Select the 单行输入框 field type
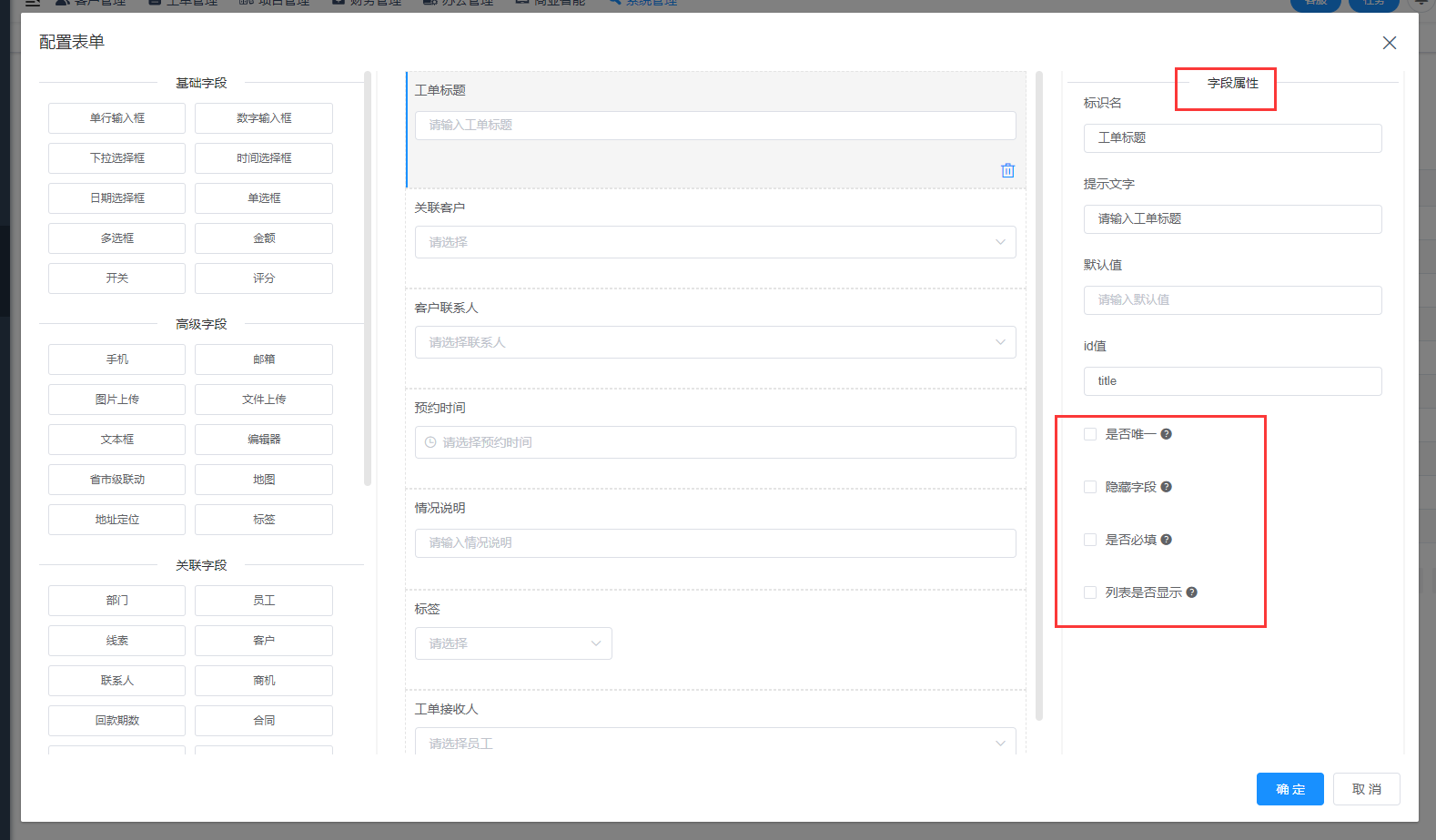 point(116,118)
